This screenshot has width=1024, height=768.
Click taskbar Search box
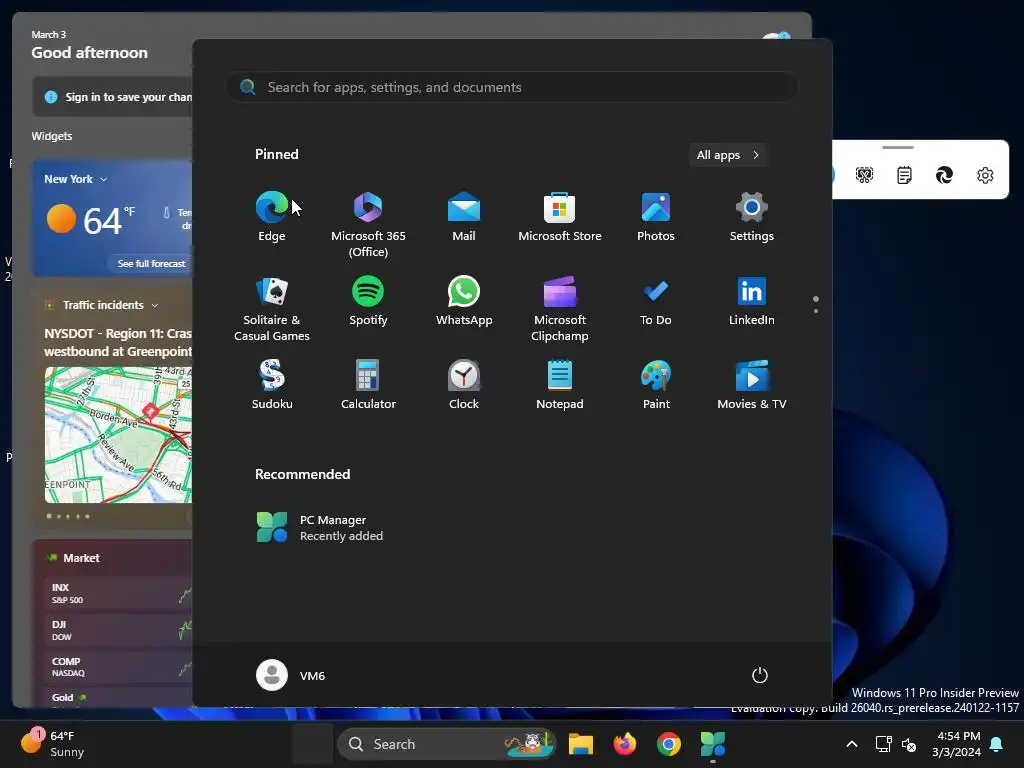[x=447, y=744]
